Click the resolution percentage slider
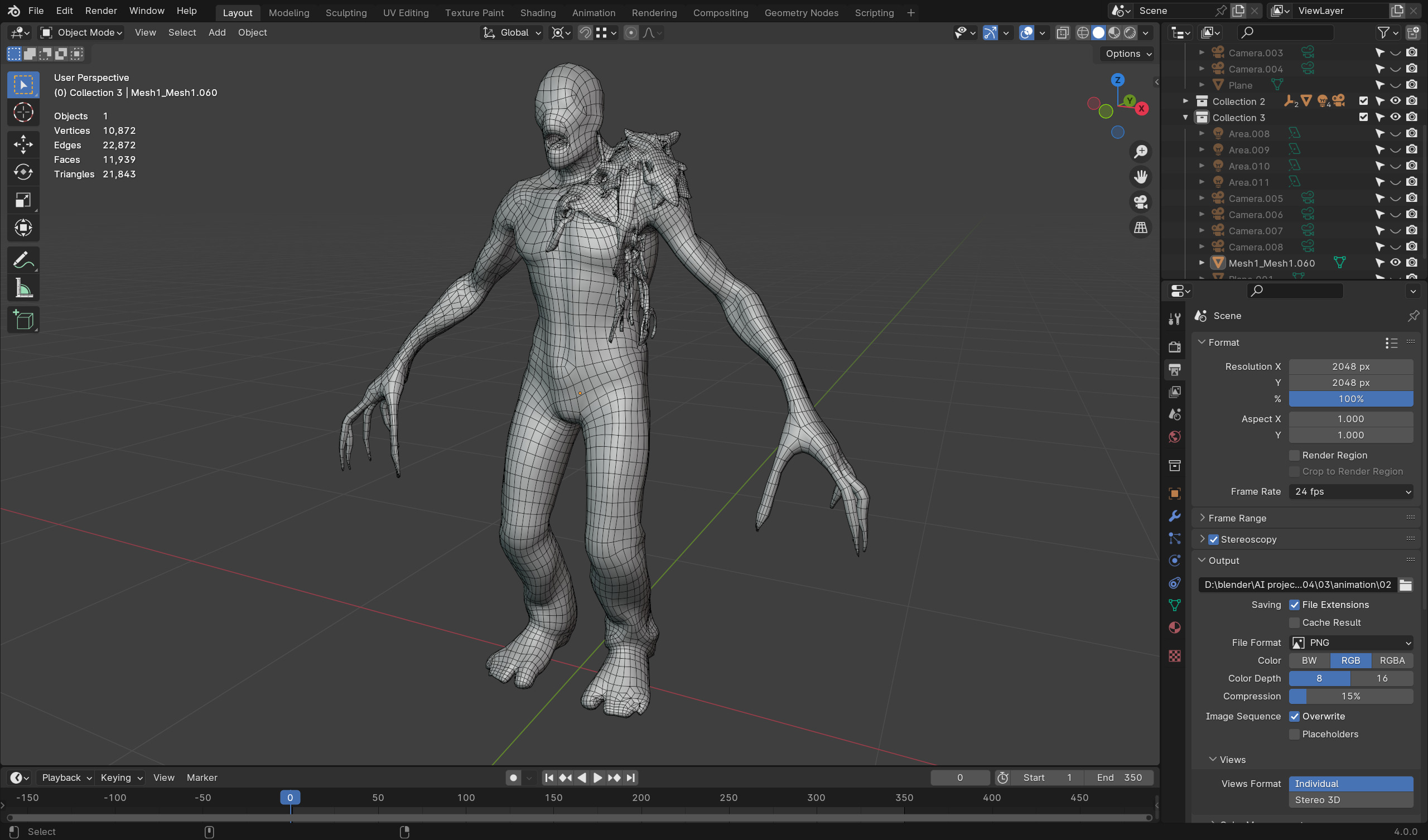This screenshot has height=840, width=1428. click(1351, 399)
